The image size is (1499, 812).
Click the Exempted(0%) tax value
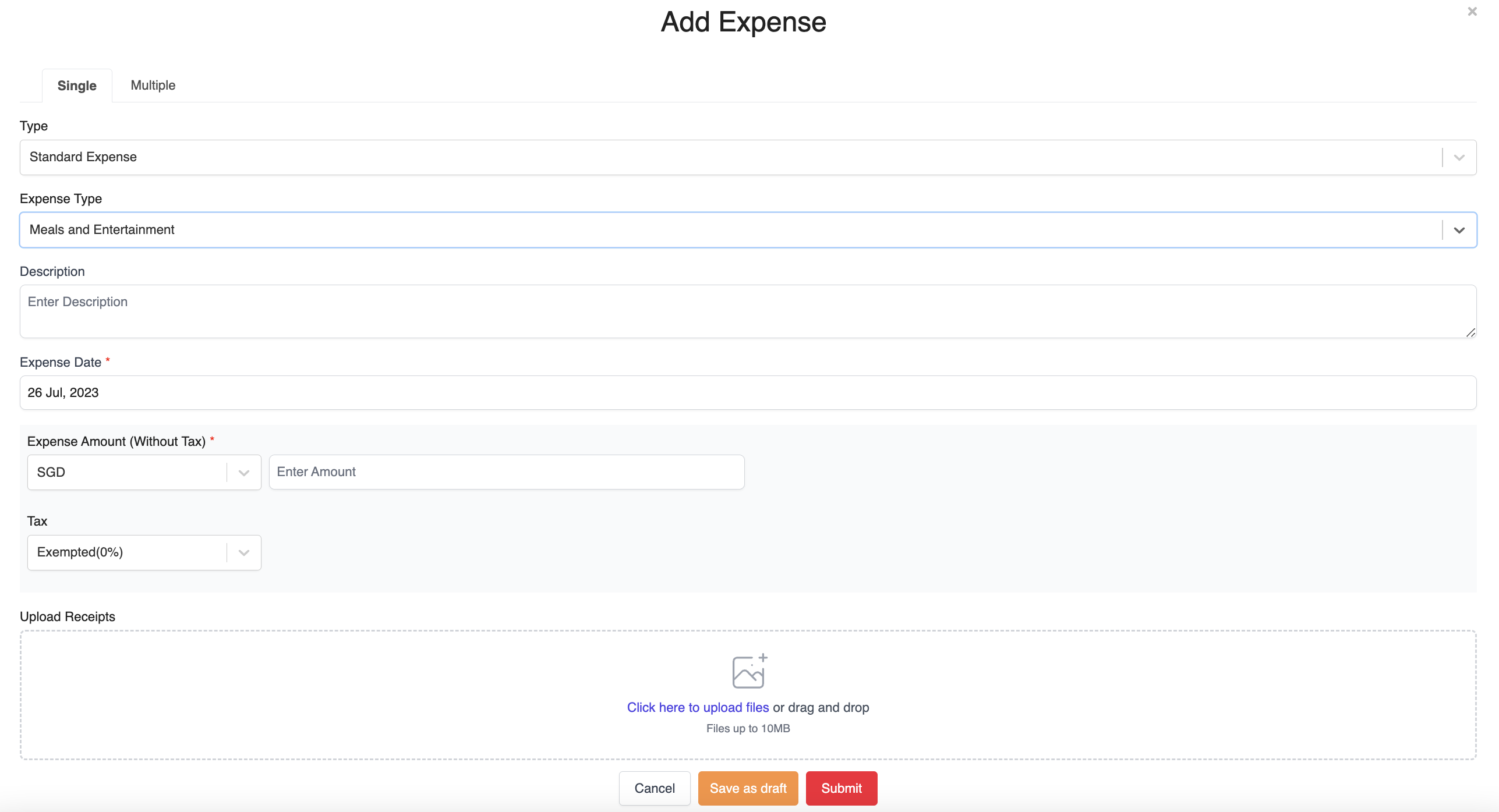[80, 552]
